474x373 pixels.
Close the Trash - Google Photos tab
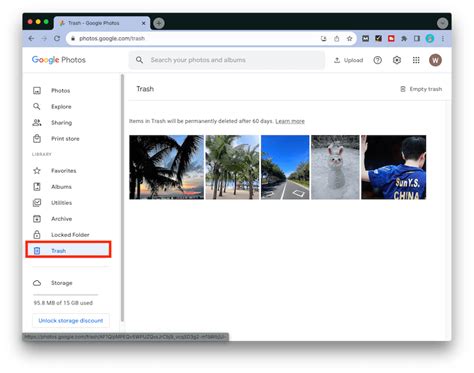pos(143,23)
